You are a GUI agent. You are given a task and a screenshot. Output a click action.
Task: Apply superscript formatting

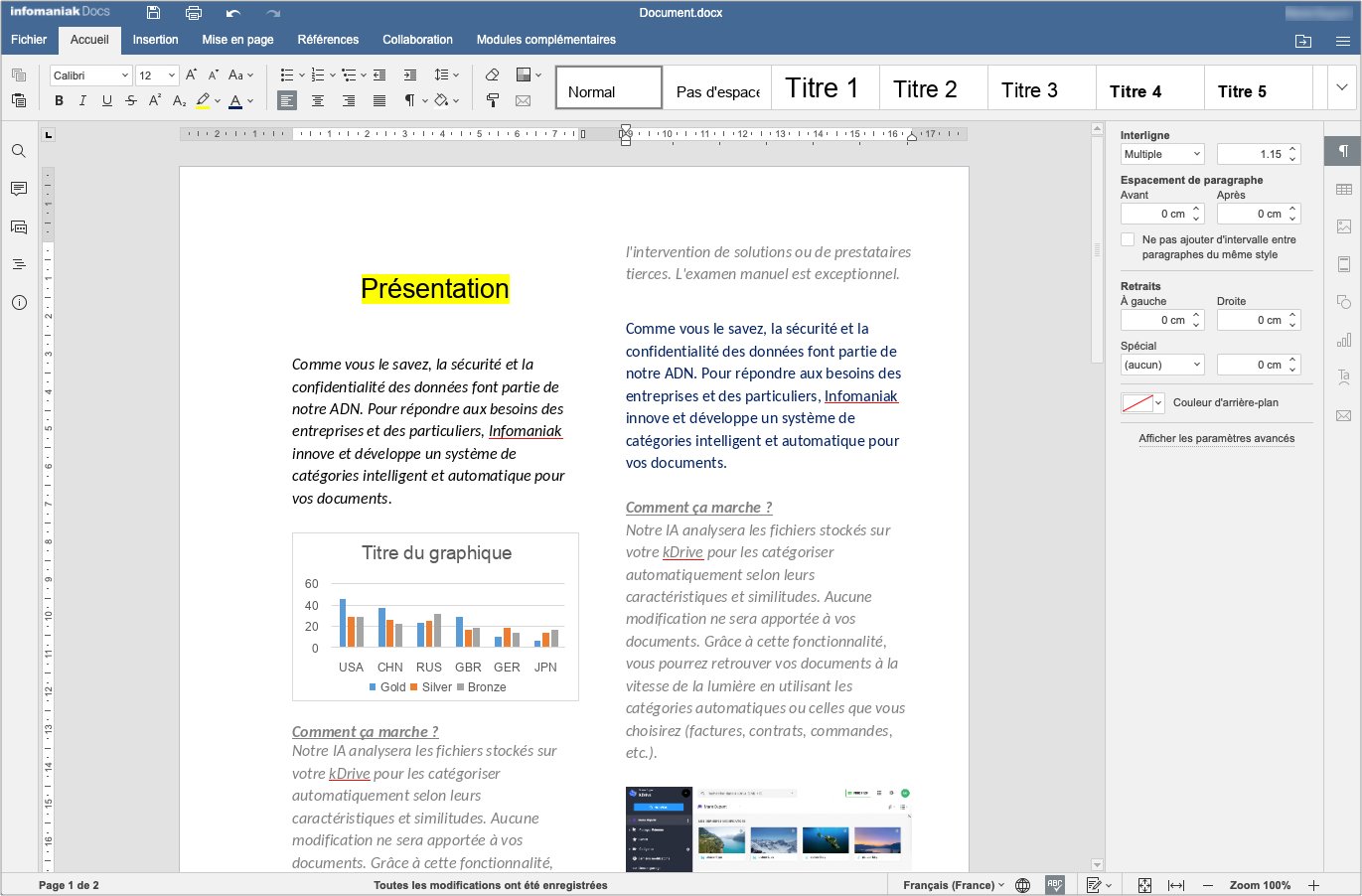tap(155, 100)
